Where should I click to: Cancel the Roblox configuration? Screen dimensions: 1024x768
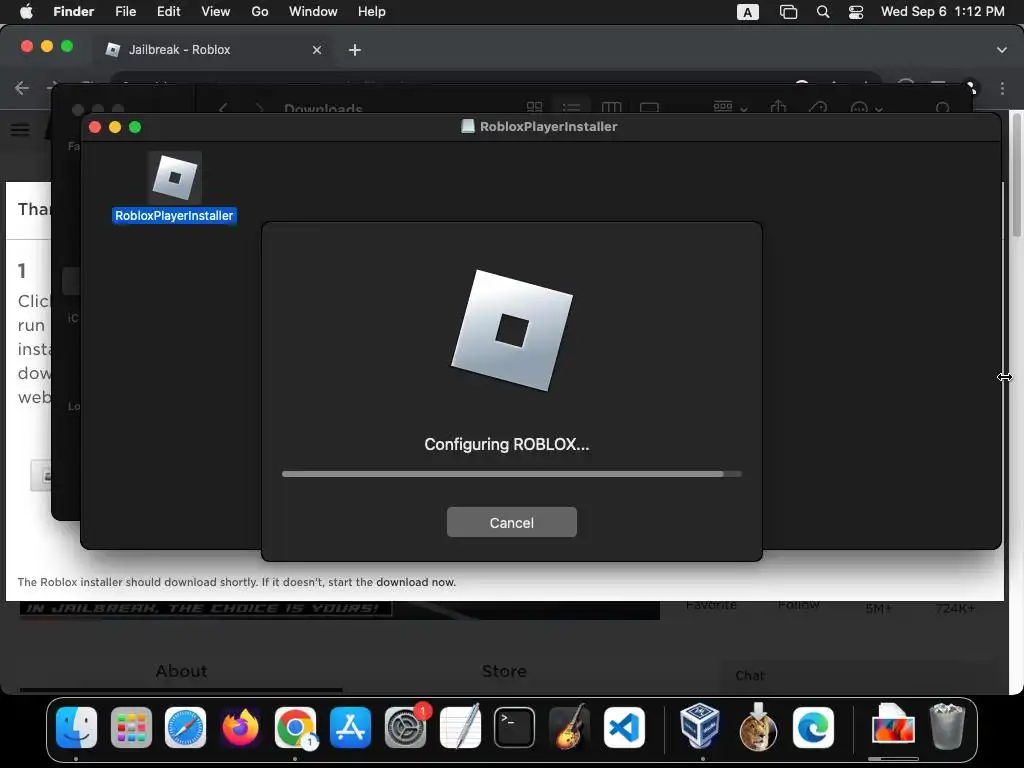coord(511,522)
